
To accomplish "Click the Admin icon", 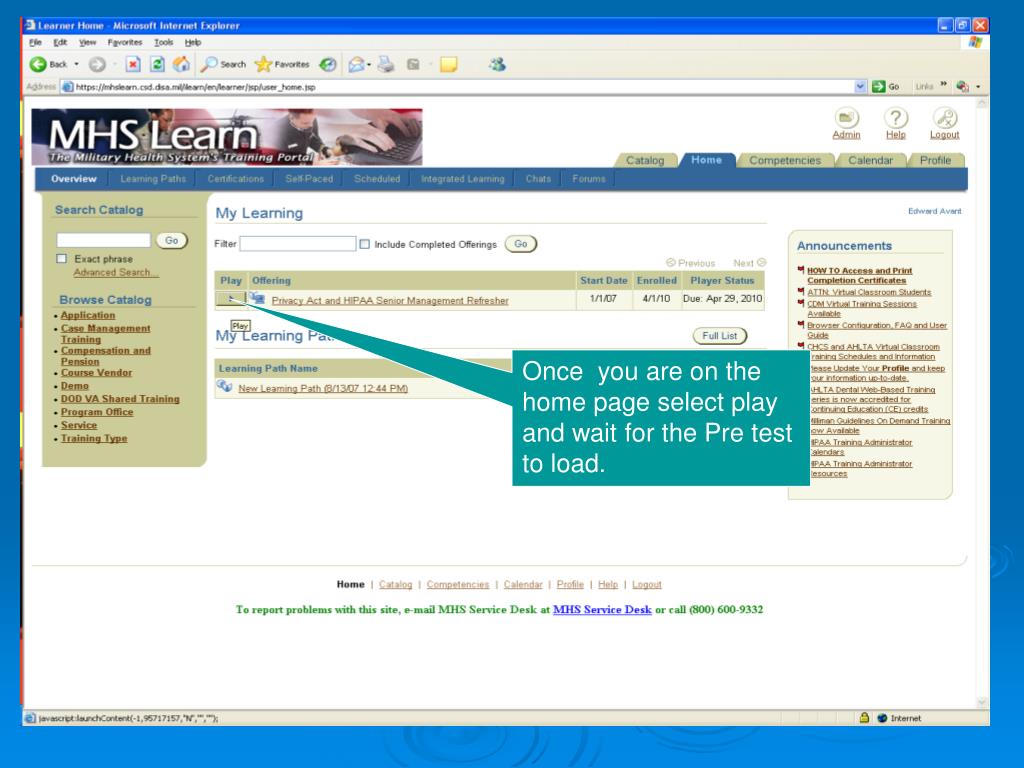I will (x=846, y=118).
